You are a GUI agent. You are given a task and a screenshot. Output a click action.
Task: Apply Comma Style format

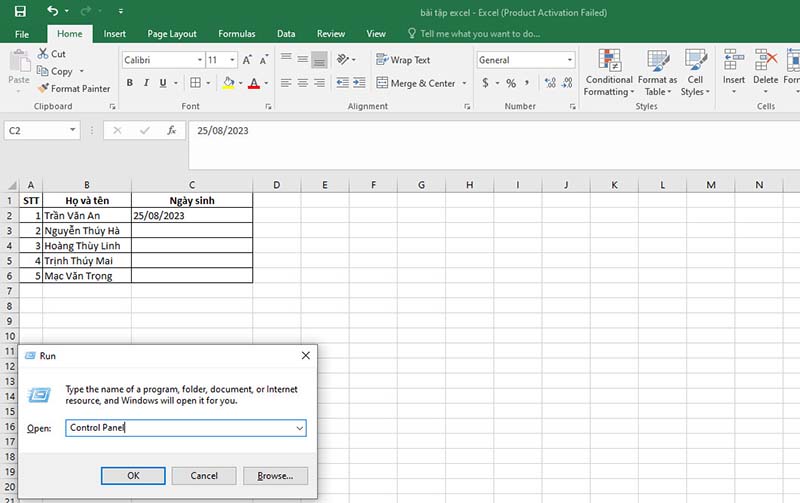point(527,83)
